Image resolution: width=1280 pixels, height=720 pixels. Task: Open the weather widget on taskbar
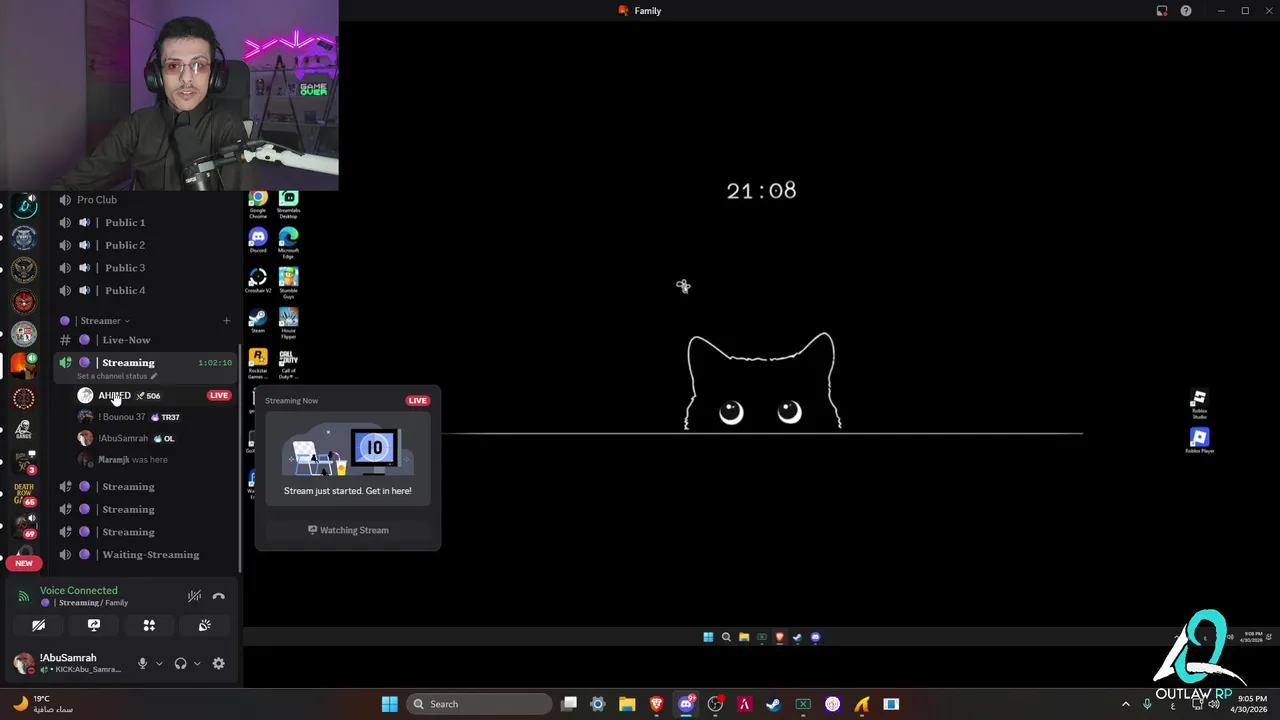[42, 704]
